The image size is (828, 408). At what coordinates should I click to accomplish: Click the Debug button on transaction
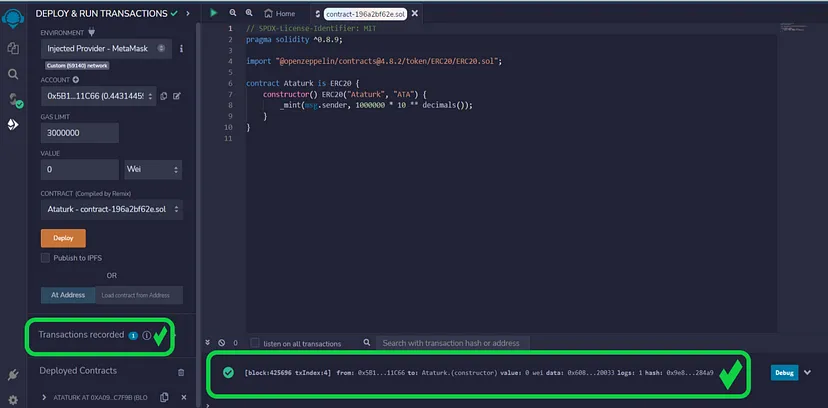click(785, 372)
